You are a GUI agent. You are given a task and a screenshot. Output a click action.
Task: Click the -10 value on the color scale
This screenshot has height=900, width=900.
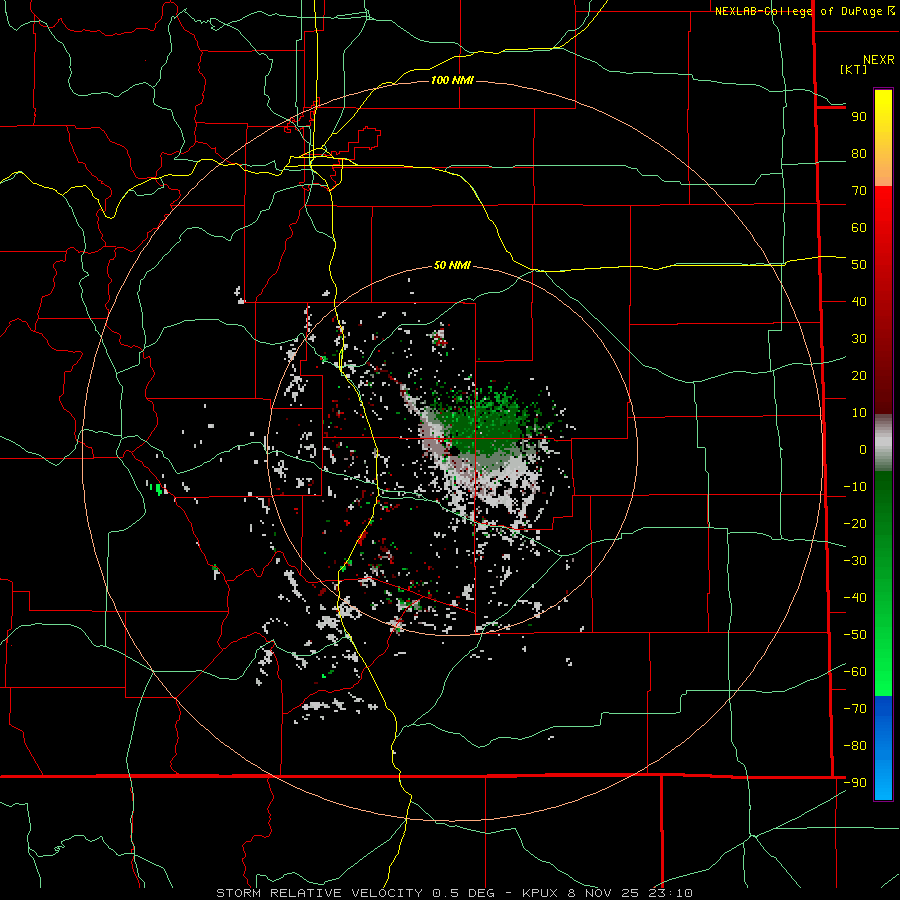[855, 487]
